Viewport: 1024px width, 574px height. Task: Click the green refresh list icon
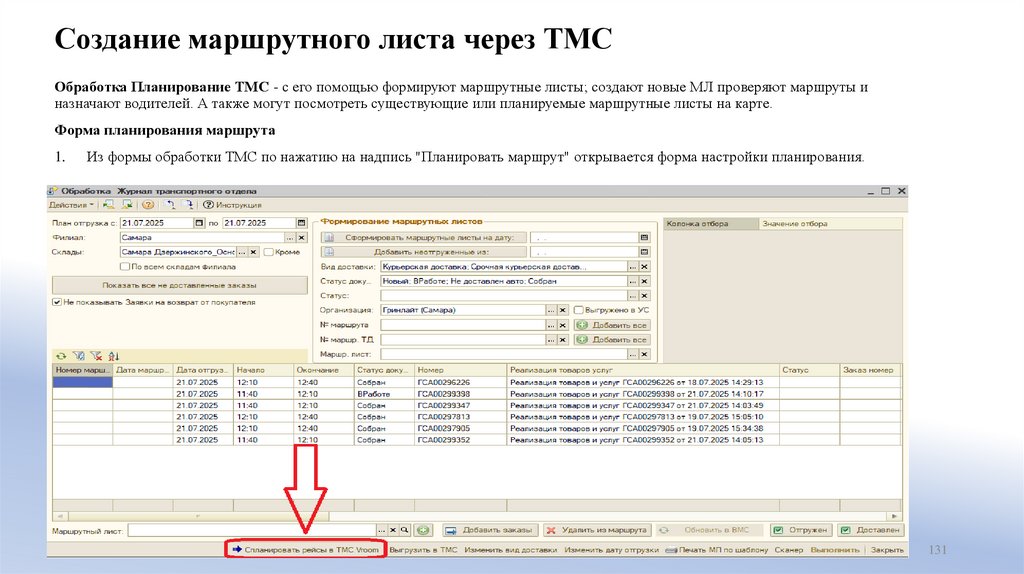pos(61,356)
